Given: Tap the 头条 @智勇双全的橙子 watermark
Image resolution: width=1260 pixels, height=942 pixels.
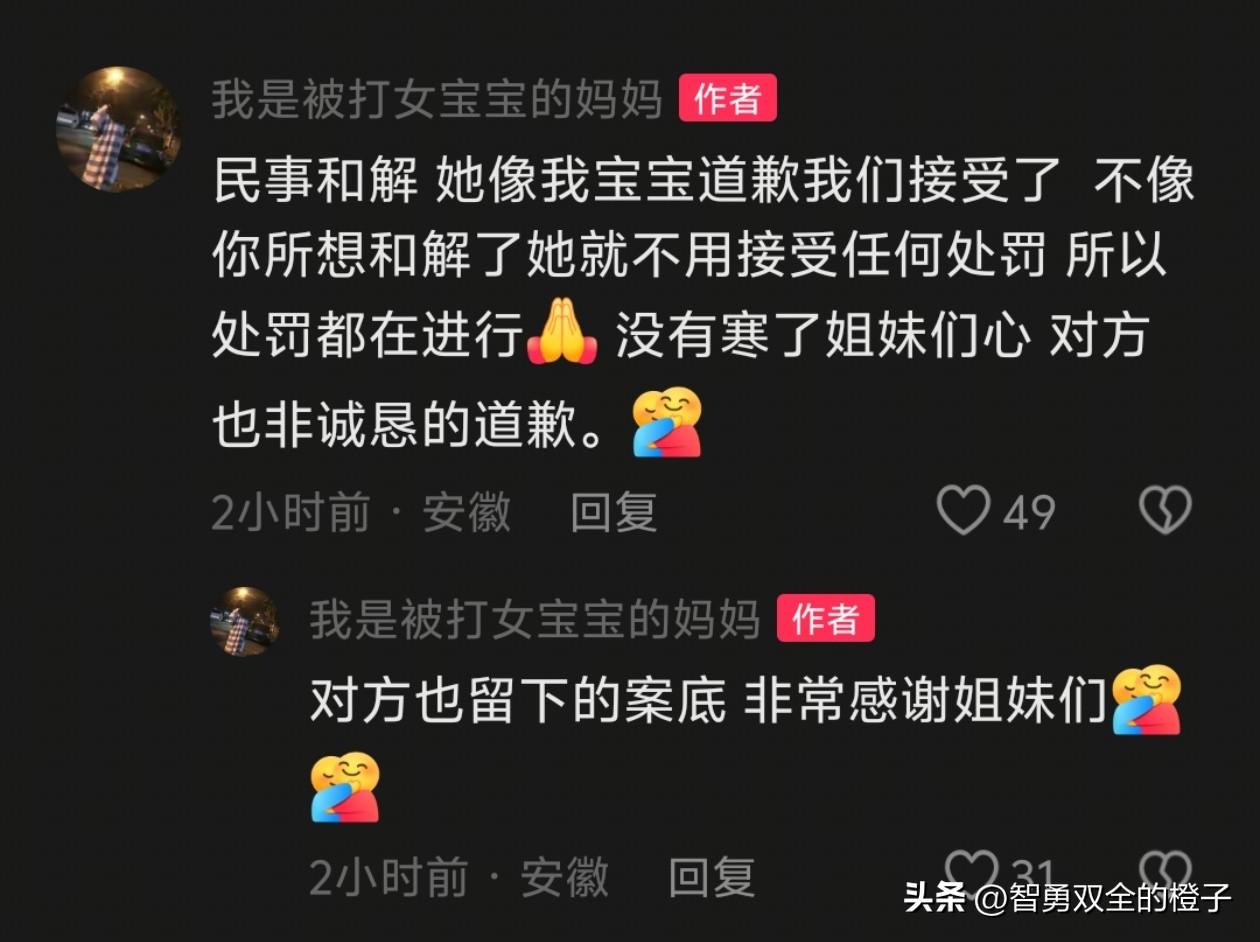Looking at the screenshot, I should (1068, 898).
